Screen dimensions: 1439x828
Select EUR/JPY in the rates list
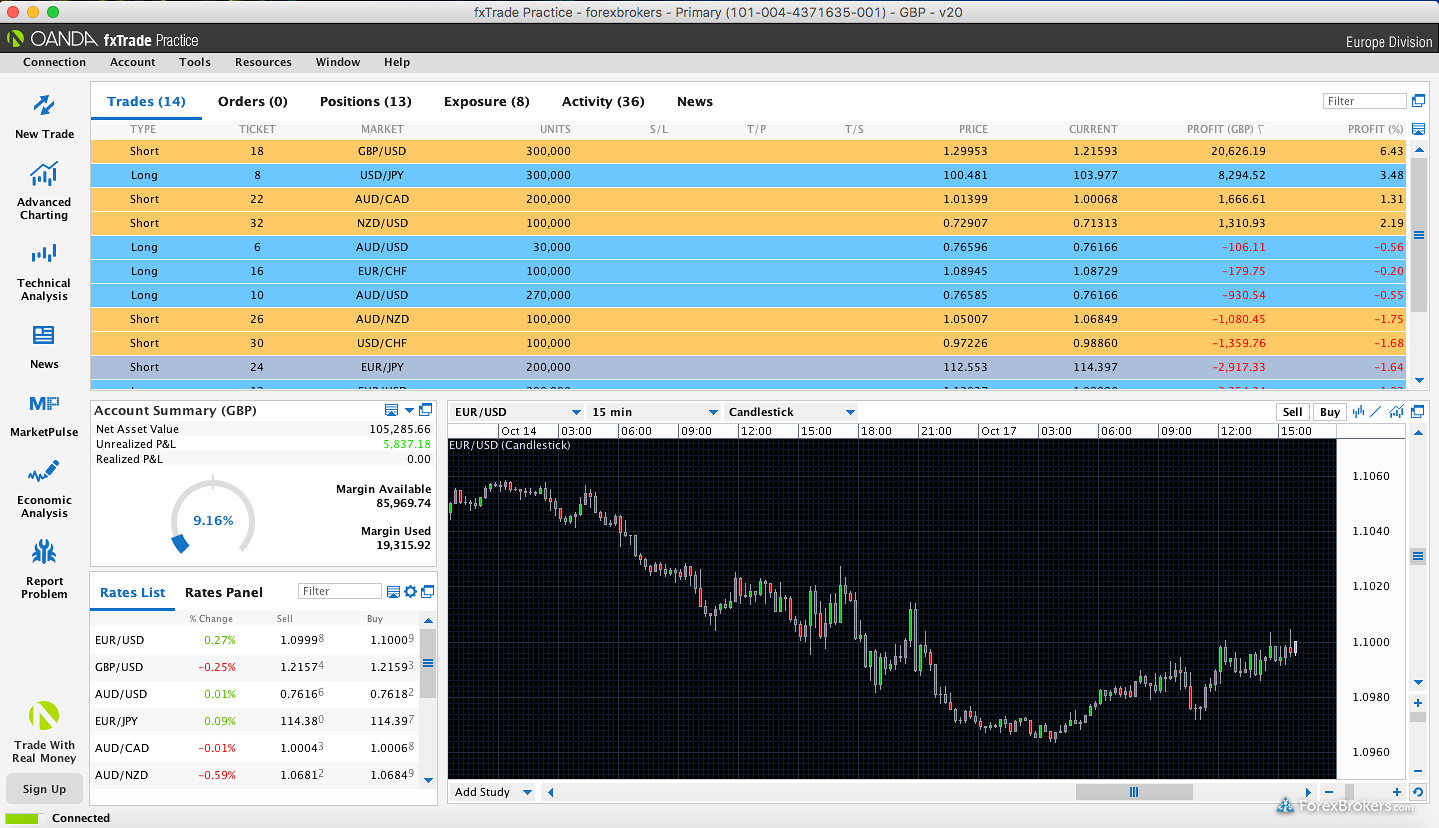coord(255,721)
